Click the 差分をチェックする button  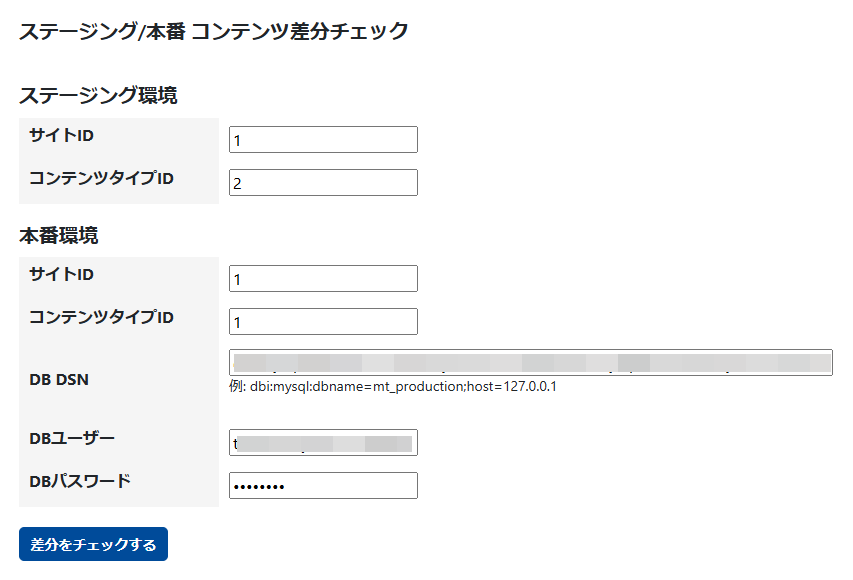coord(93,545)
